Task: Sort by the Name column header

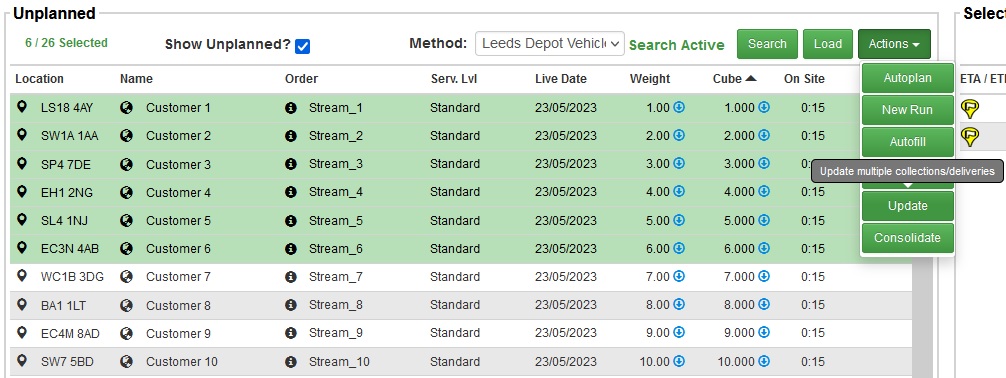Action: pos(136,79)
